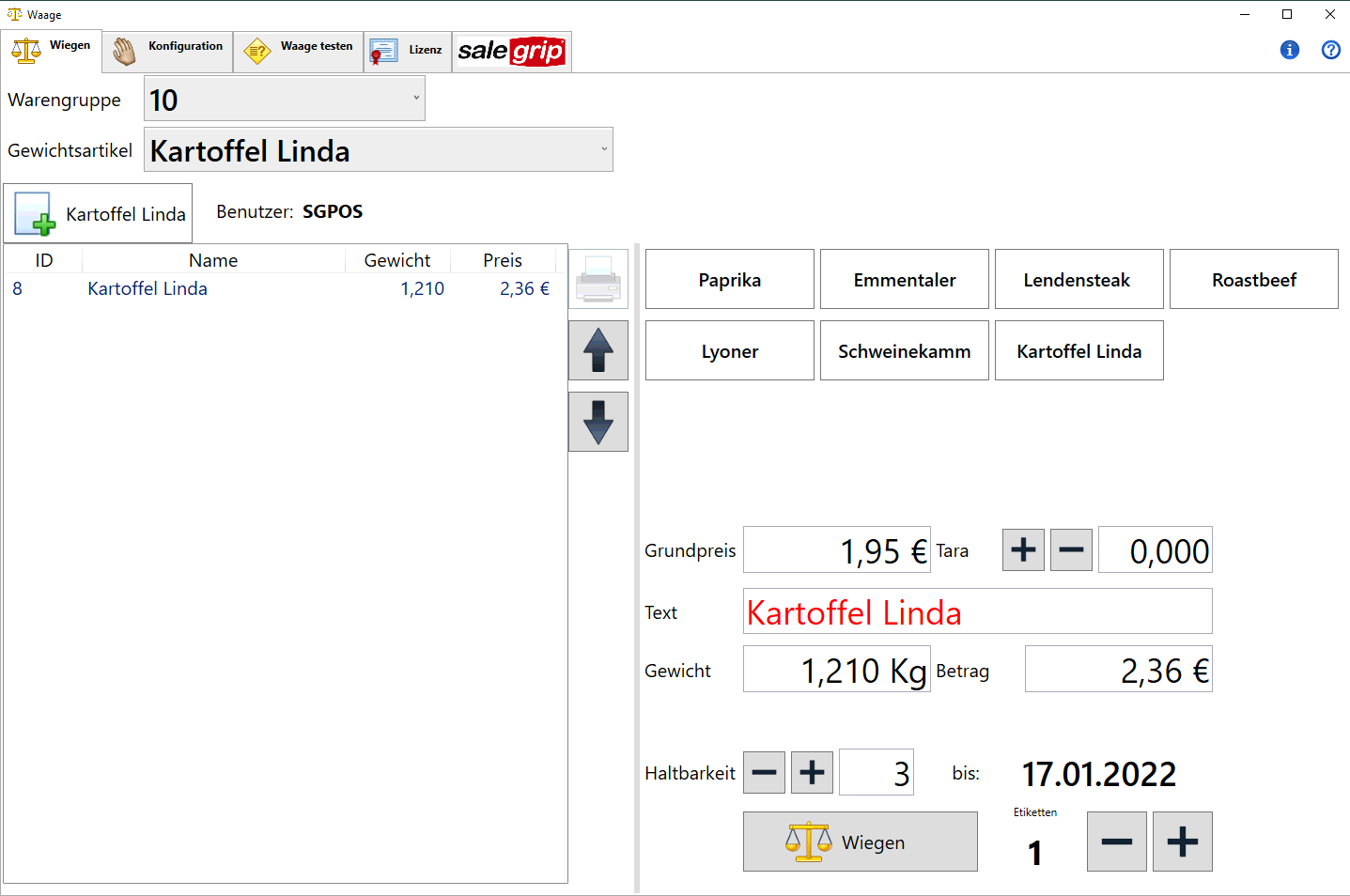The width and height of the screenshot is (1350, 896).
Task: Increase Tara with plus button
Action: click(1024, 549)
